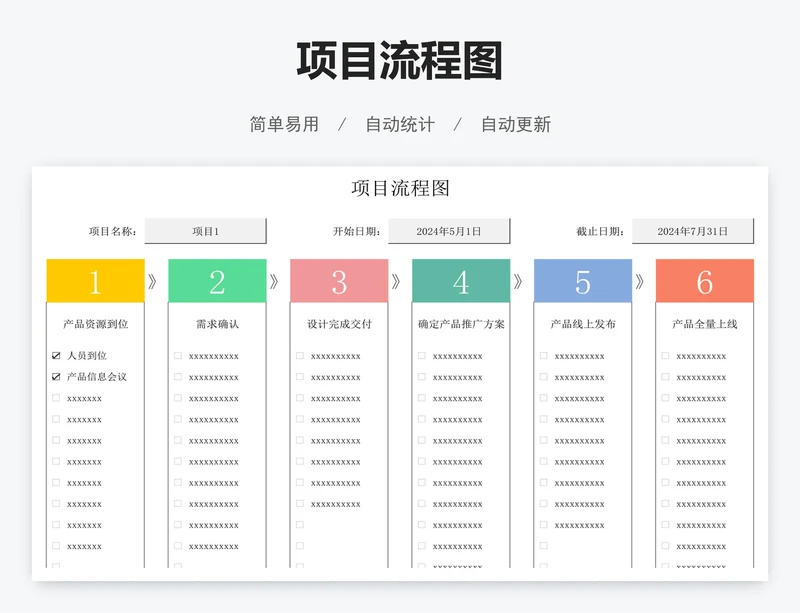
Task: Click the arrow between steps 4 and 5
Action: tap(518, 281)
